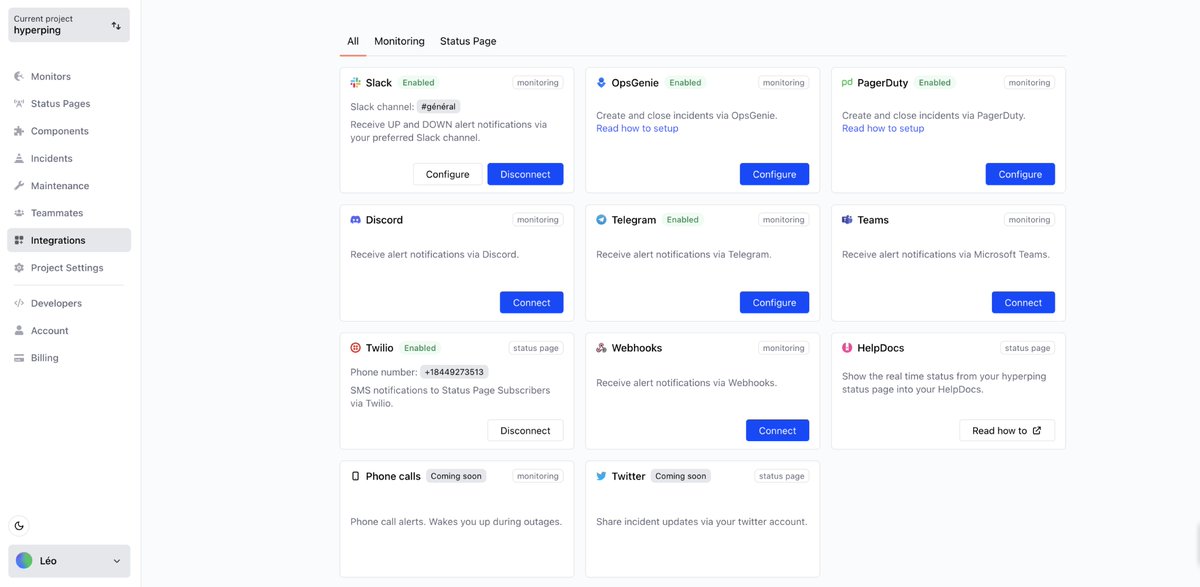This screenshot has height=587, width=1200.
Task: Switch to the Monitoring tab
Action: [399, 41]
